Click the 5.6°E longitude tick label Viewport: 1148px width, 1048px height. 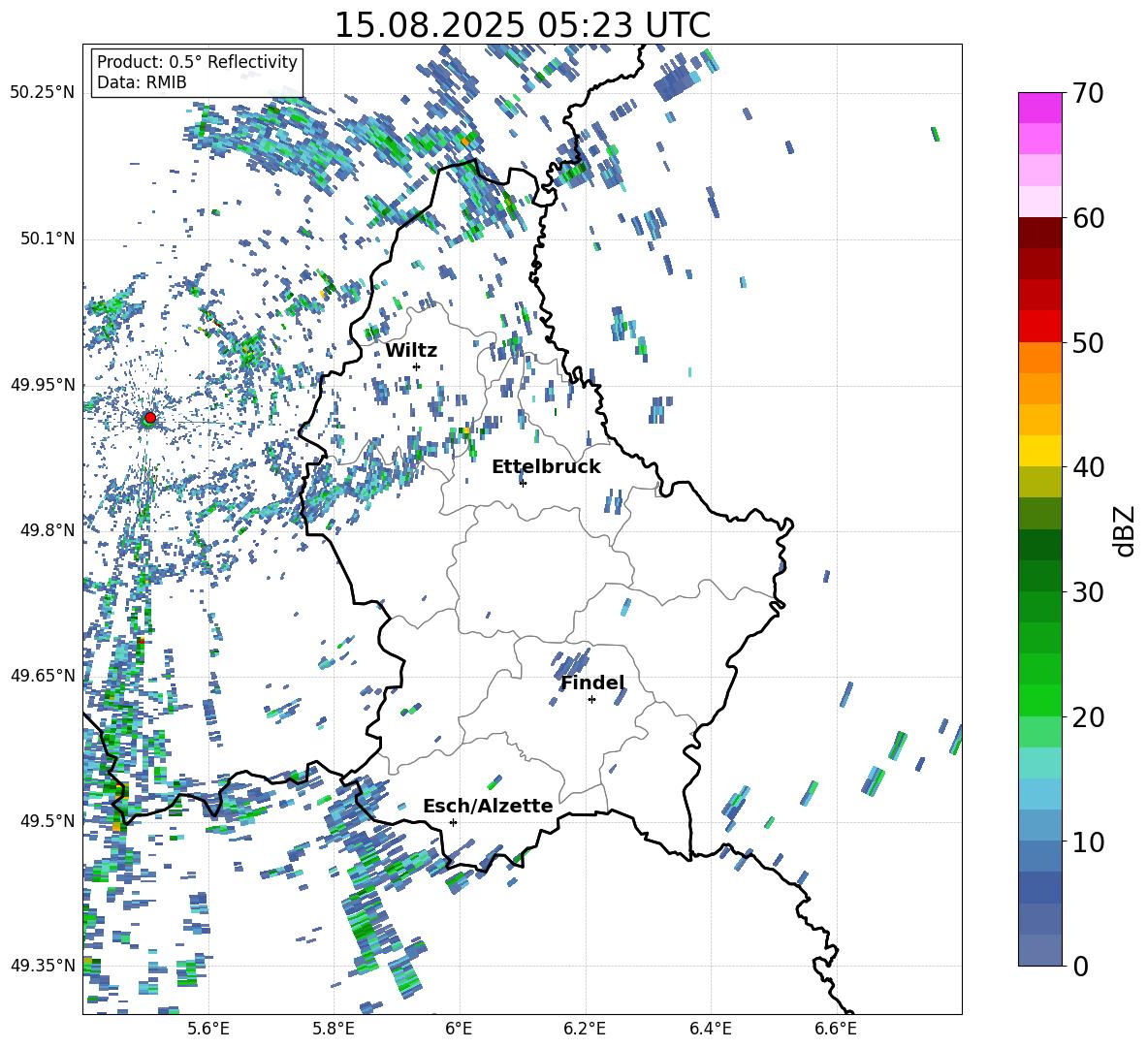click(208, 1029)
